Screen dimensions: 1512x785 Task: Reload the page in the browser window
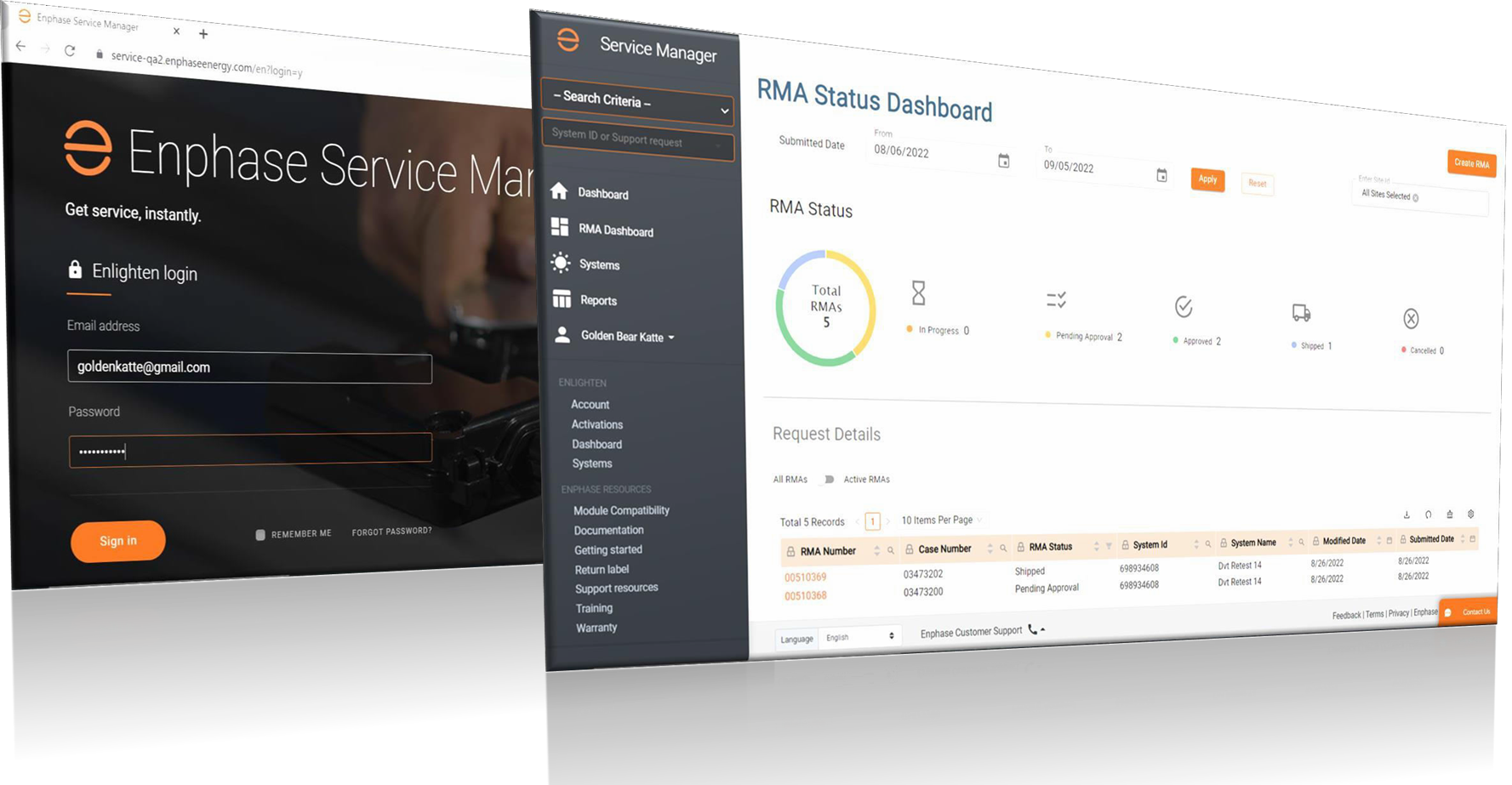coord(70,50)
